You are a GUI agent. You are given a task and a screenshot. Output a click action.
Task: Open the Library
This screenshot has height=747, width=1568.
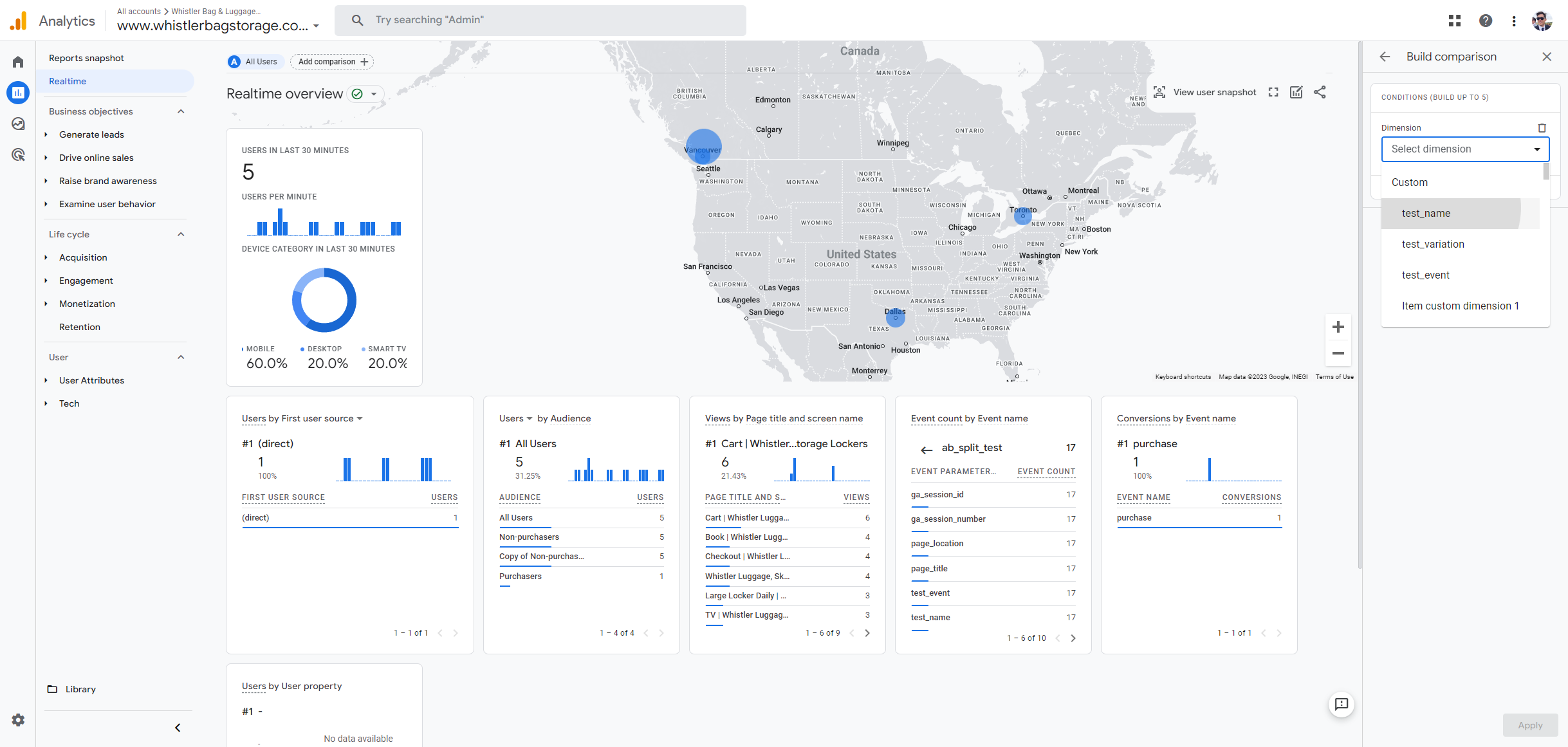coord(71,689)
